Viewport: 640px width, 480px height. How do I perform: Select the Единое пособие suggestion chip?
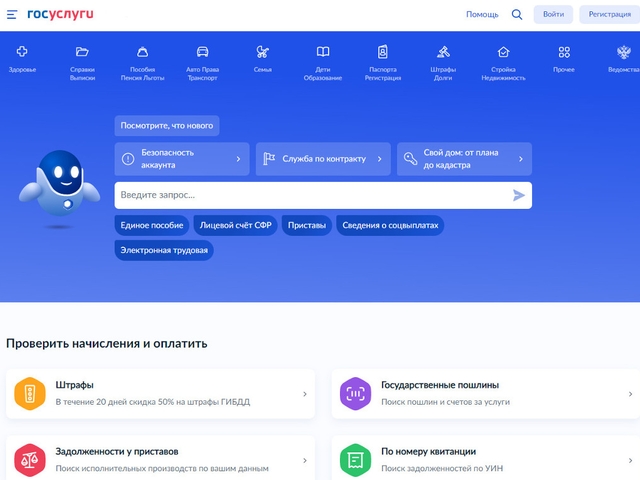pos(152,225)
